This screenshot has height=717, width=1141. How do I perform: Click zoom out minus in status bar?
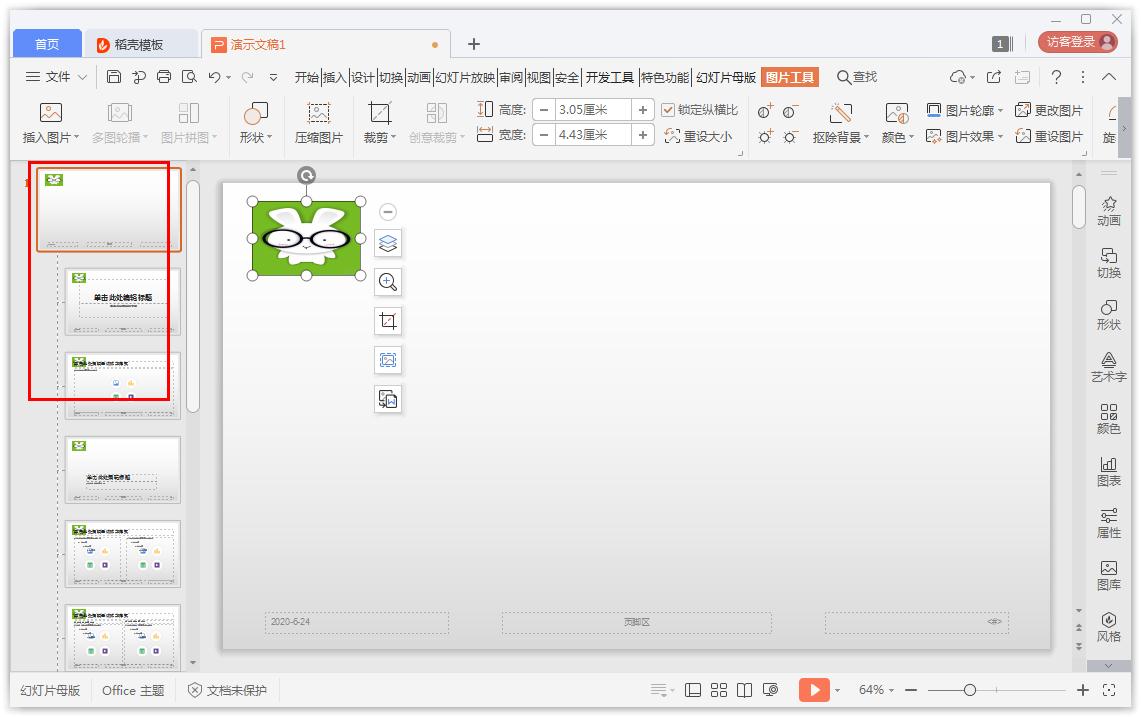pos(911,690)
